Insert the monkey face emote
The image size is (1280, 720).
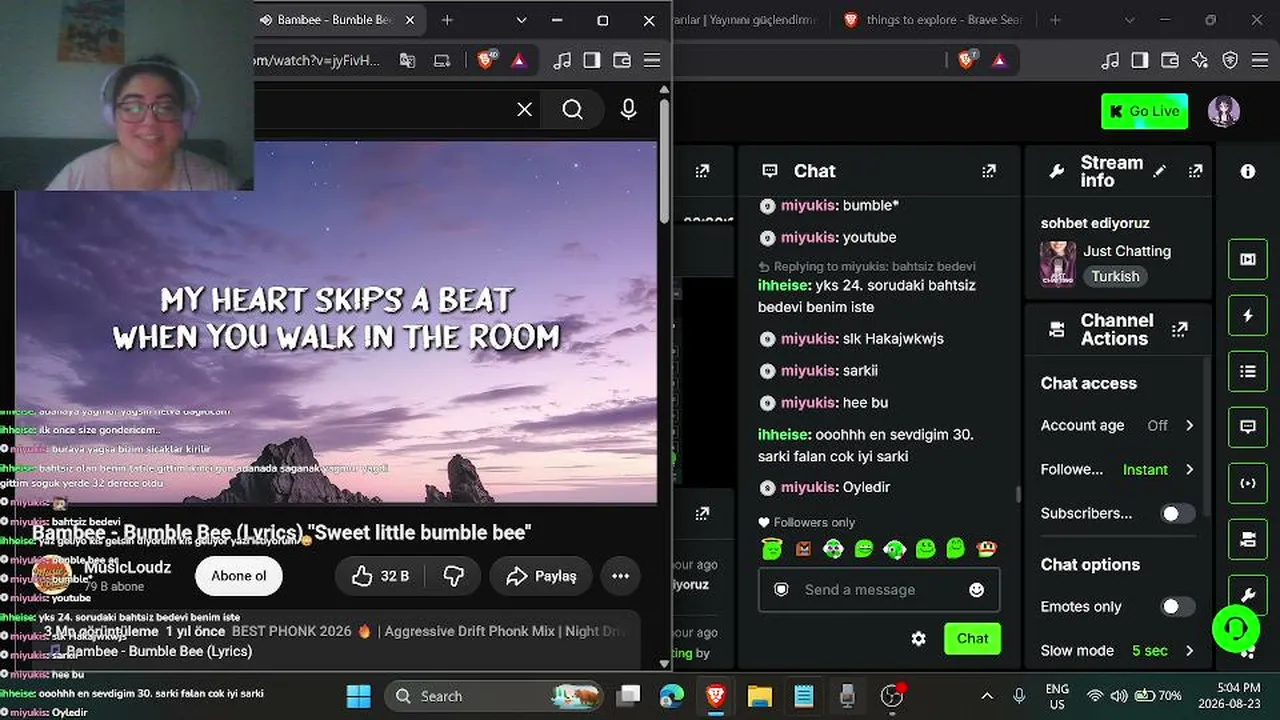point(987,548)
